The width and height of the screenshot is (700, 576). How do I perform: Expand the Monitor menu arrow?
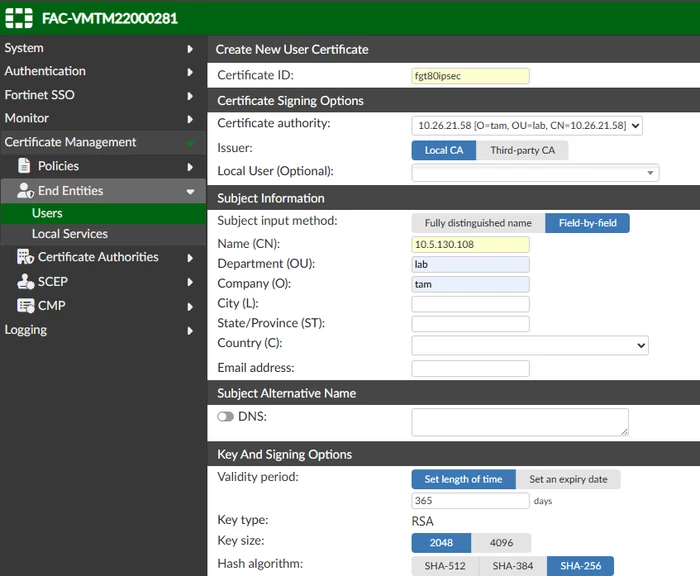(190, 119)
